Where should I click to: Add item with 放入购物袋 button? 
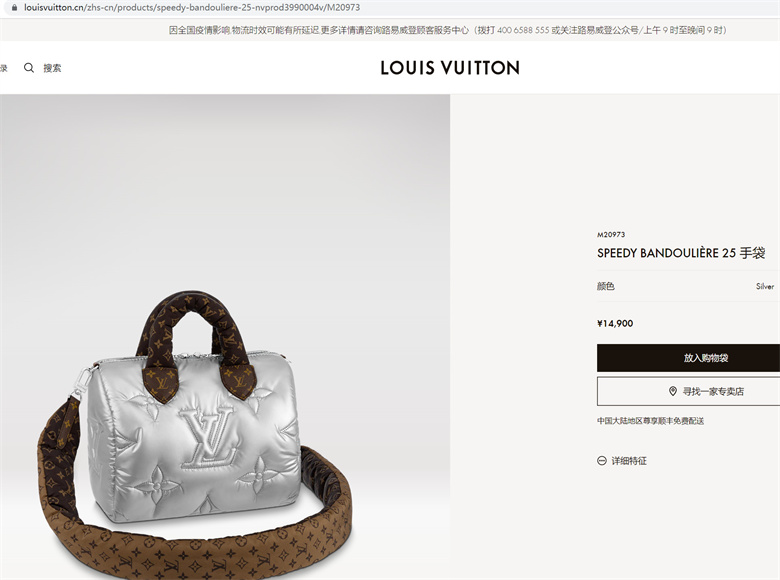coord(688,358)
